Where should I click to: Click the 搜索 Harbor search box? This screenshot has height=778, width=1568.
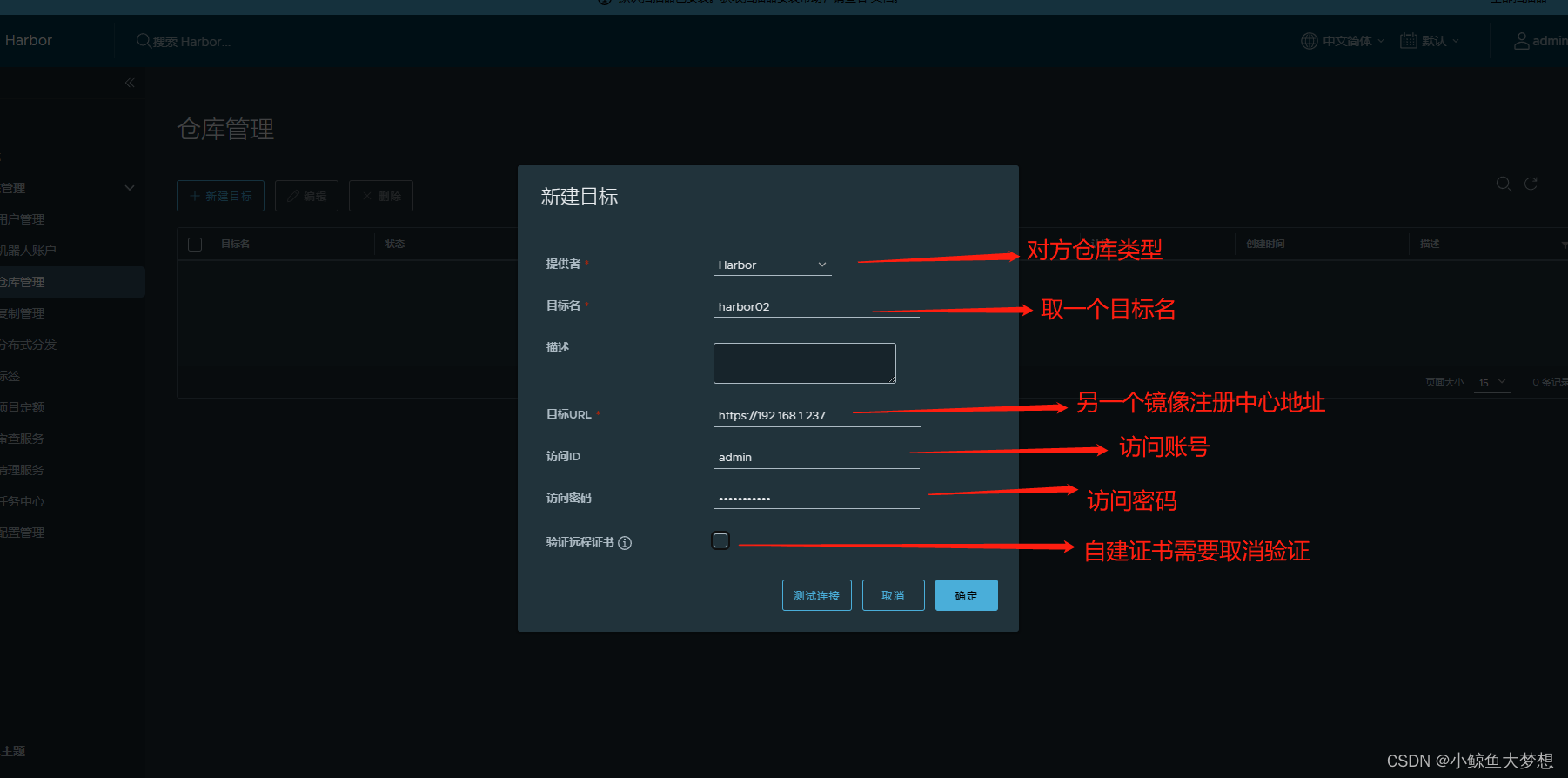(x=191, y=41)
